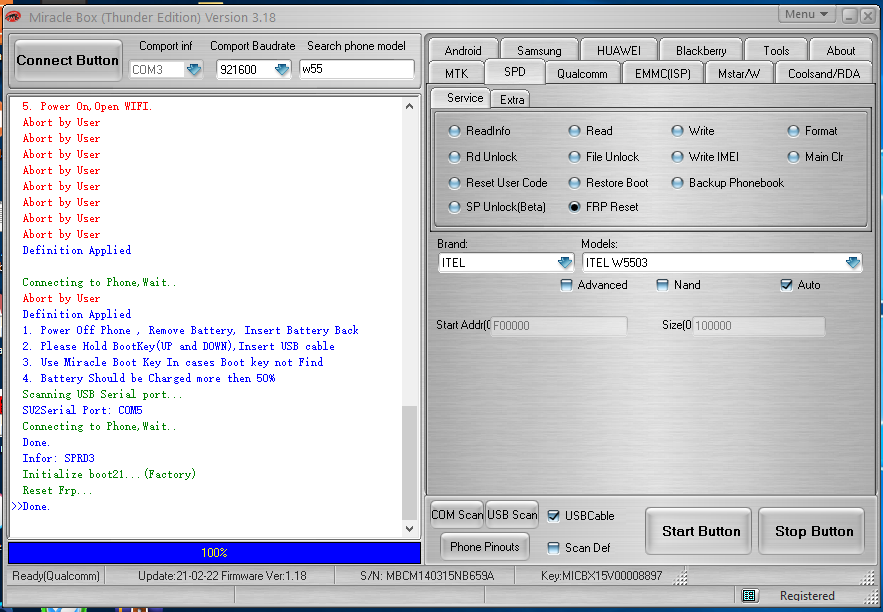The image size is (883, 612).
Task: Click the 'S/N: MBCM140315NB659A' status text
Action: [x=427, y=576]
